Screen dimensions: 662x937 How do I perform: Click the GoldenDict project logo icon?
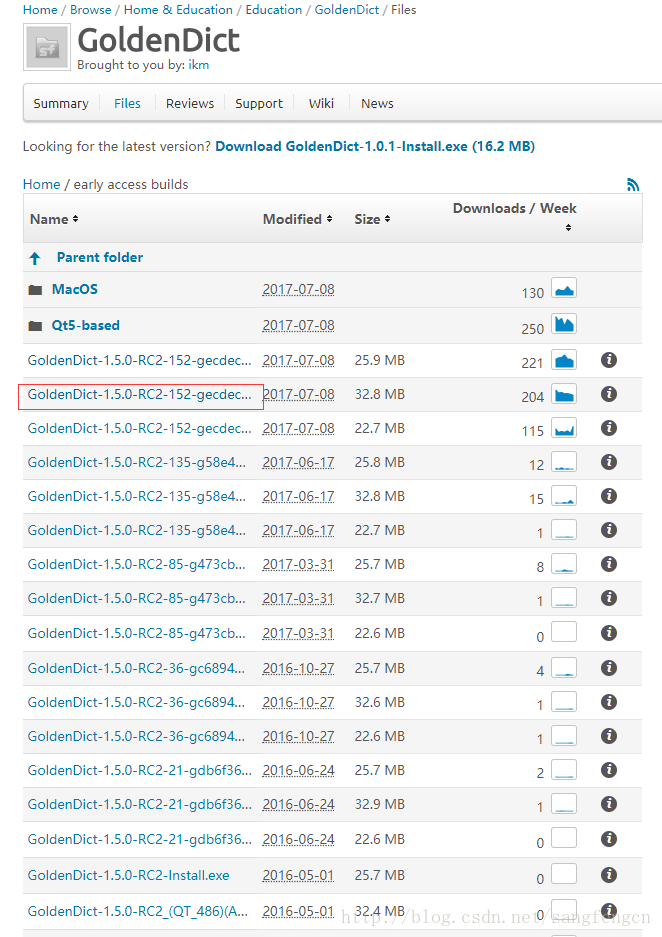pos(47,47)
